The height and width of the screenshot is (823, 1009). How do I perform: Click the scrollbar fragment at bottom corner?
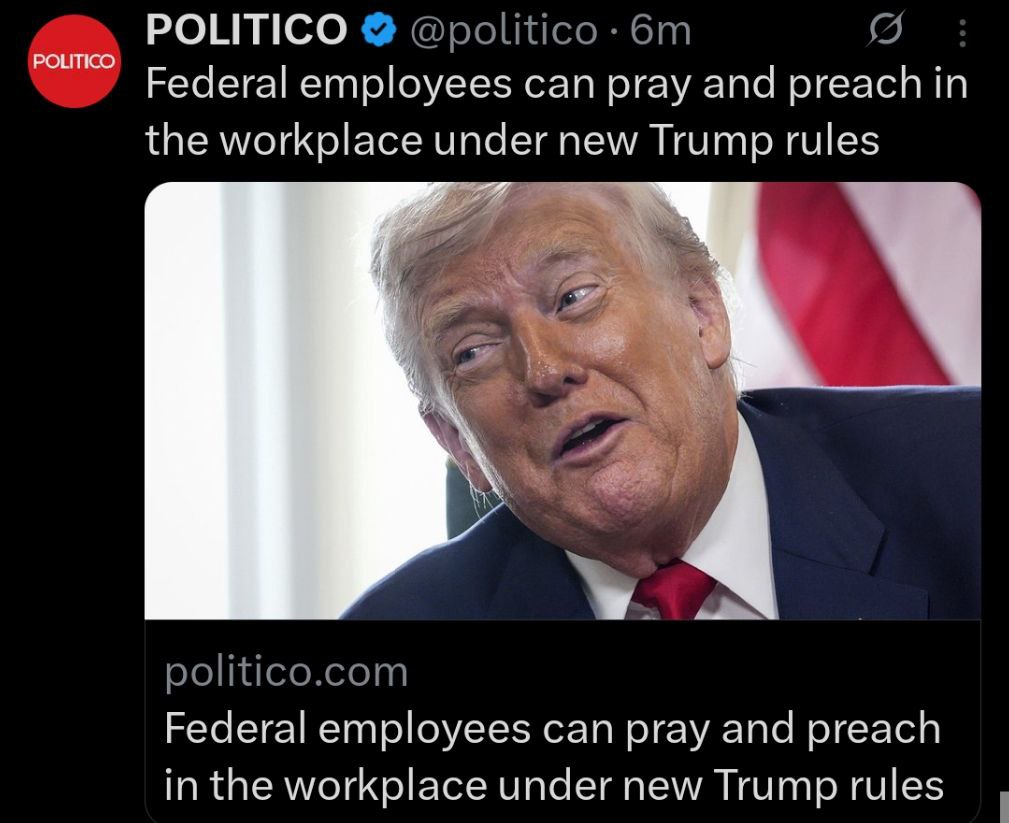(1003, 807)
